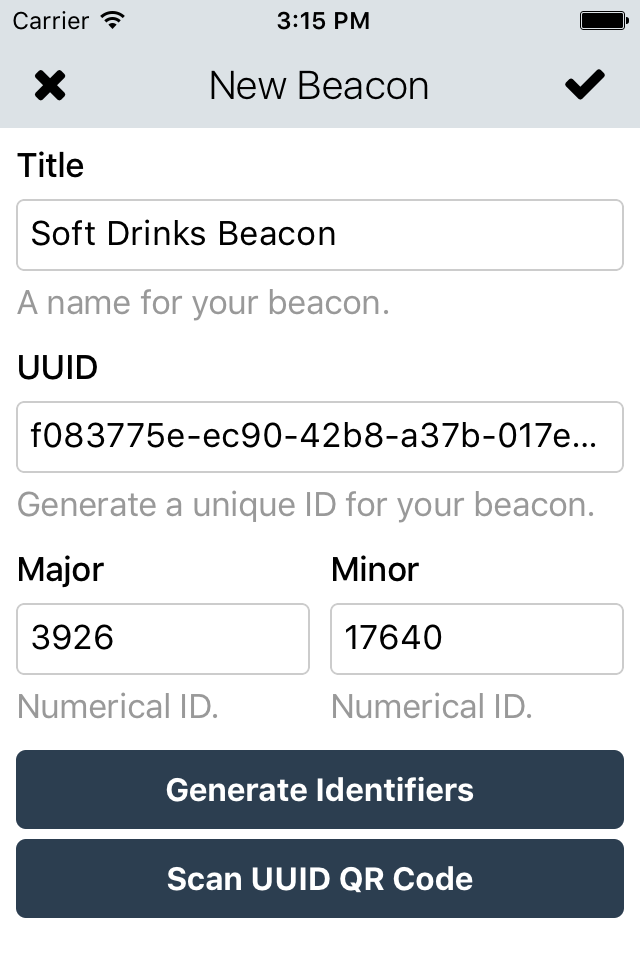This screenshot has height=960, width=640.
Task: Tap the New Beacon header title
Action: (319, 86)
